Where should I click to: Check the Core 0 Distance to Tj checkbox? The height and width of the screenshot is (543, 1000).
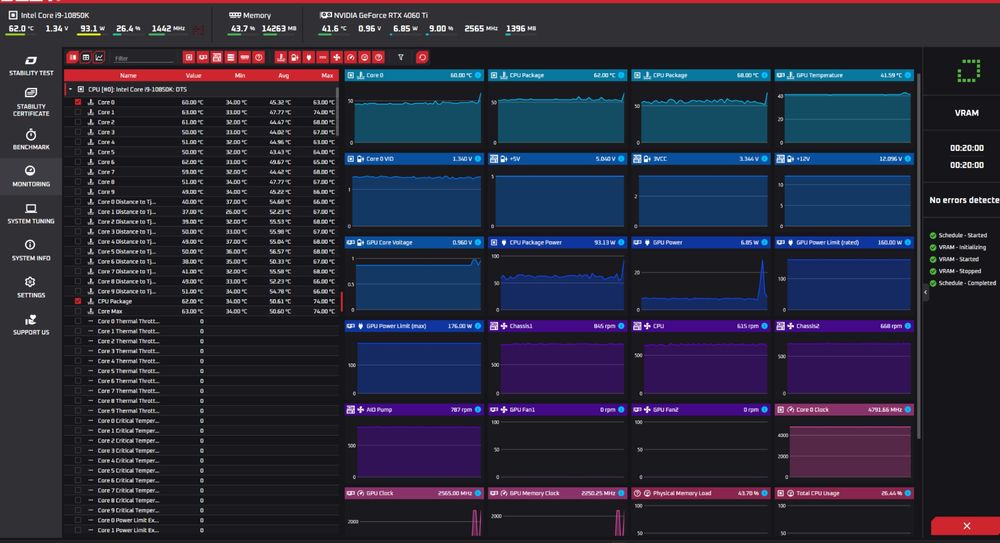(78, 202)
